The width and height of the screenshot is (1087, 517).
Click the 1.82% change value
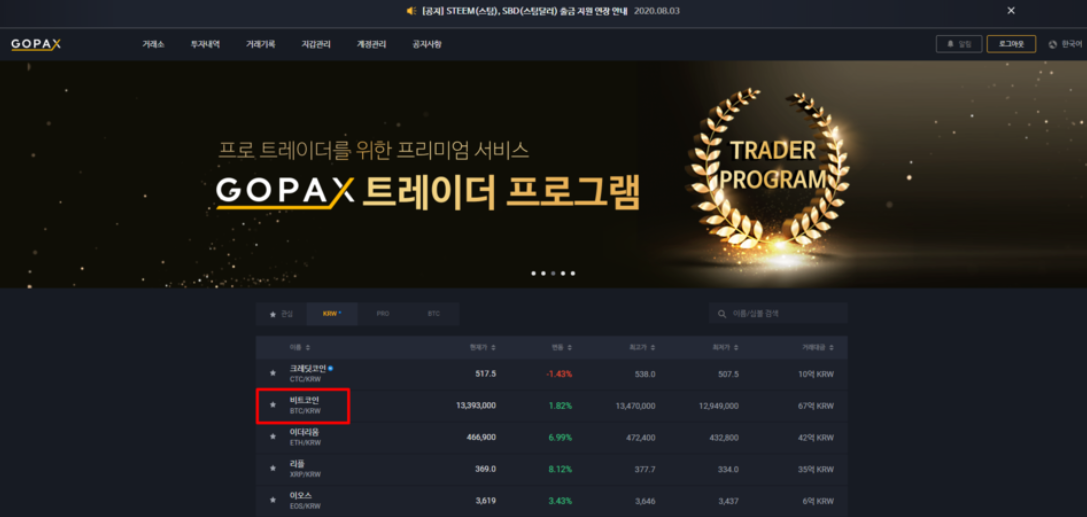(560, 405)
